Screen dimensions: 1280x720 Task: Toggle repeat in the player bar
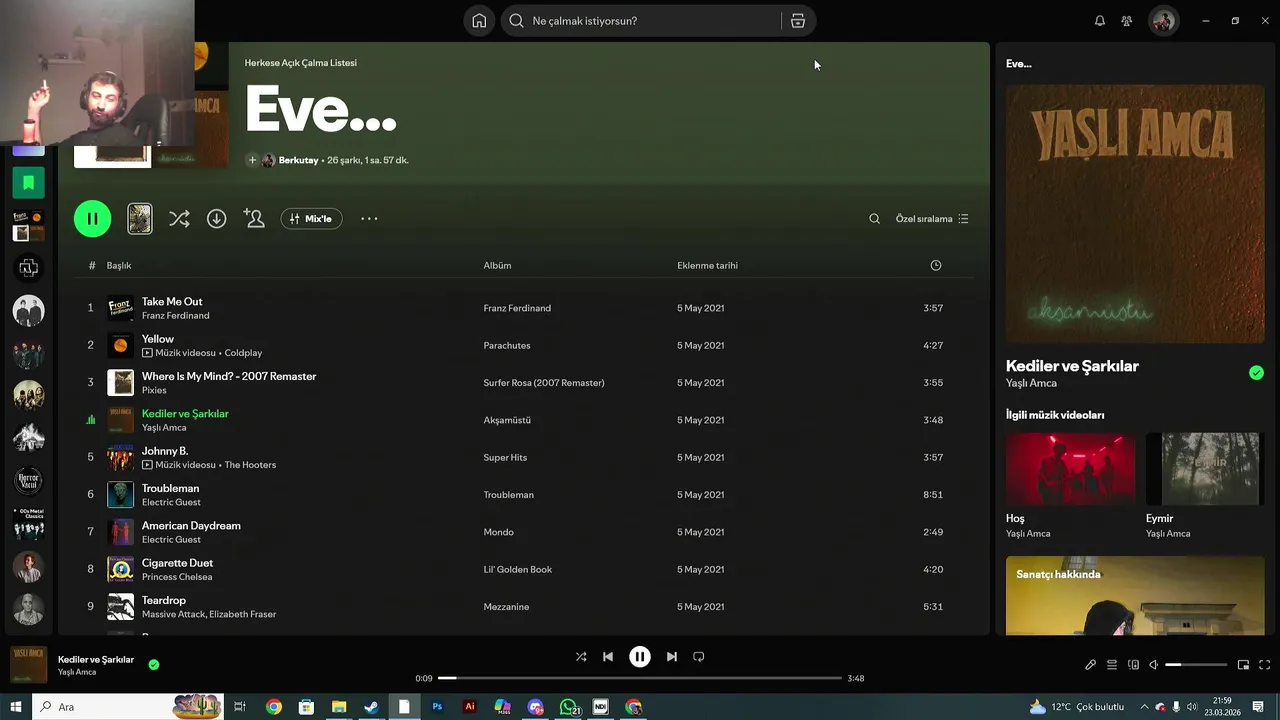point(699,657)
